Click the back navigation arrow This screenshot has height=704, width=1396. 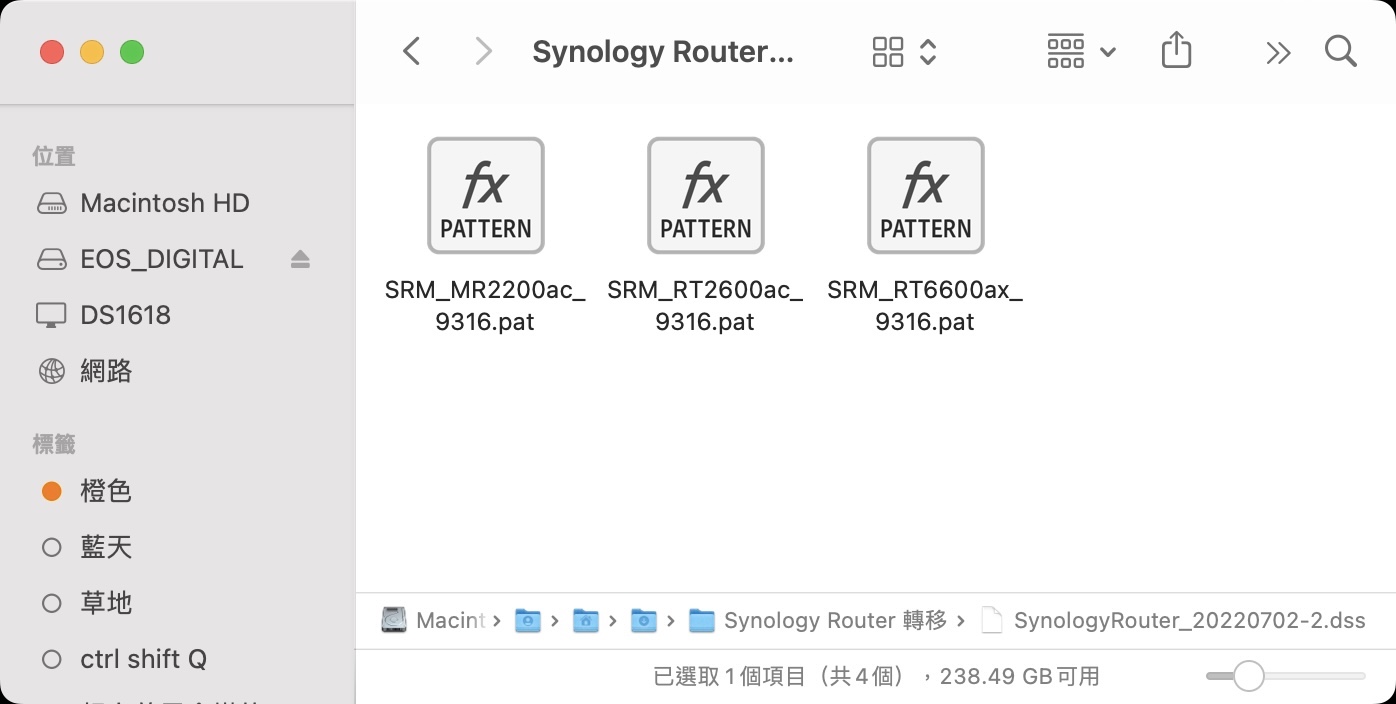411,52
